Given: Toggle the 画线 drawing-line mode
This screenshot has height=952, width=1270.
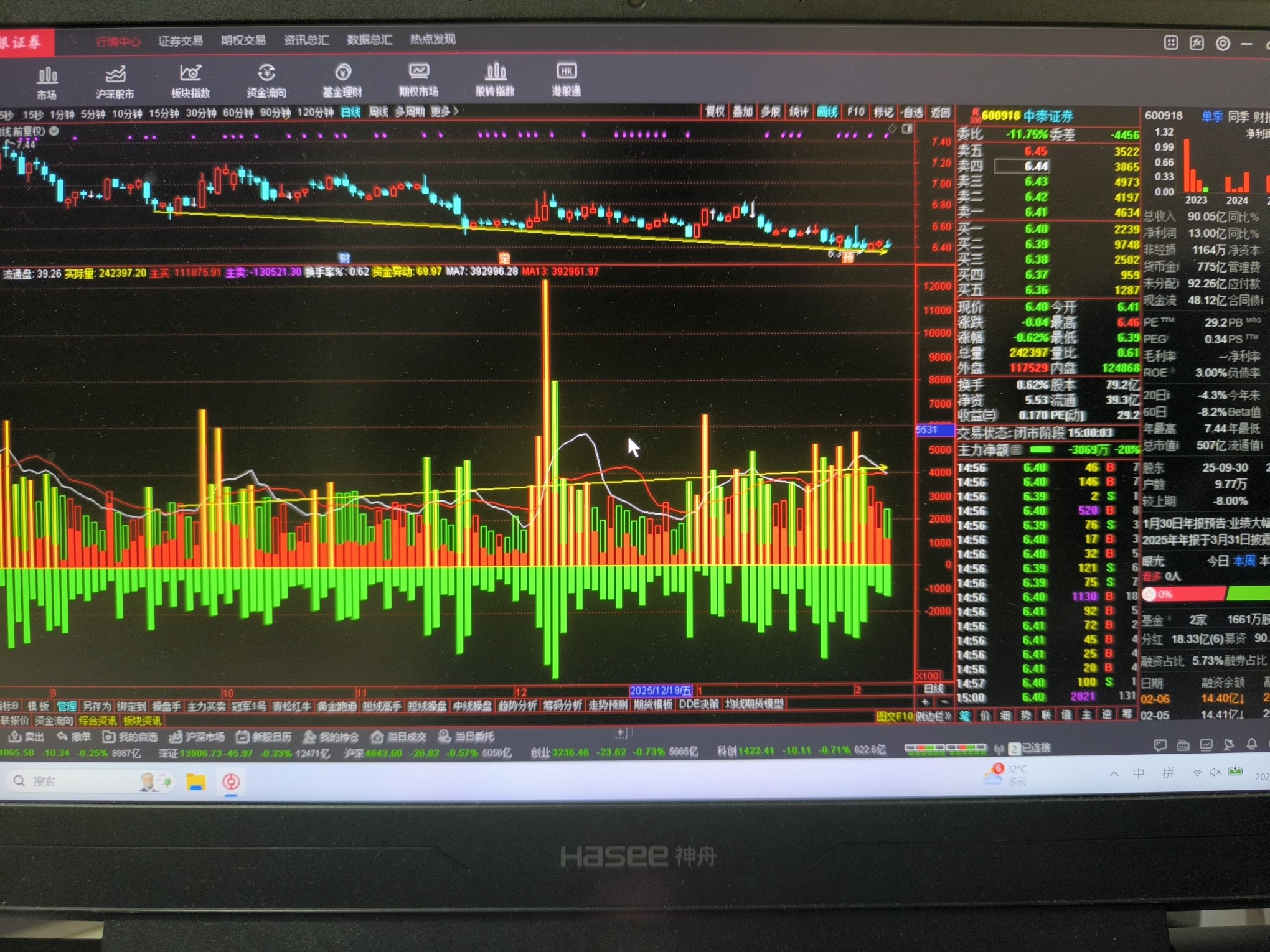Looking at the screenshot, I should click(827, 112).
